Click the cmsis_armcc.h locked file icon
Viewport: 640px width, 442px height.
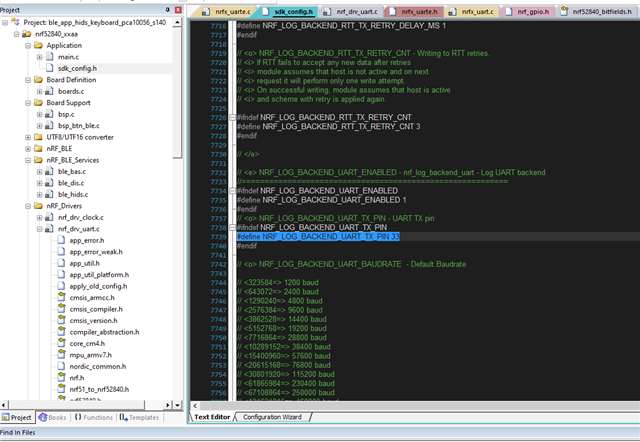click(x=61, y=297)
